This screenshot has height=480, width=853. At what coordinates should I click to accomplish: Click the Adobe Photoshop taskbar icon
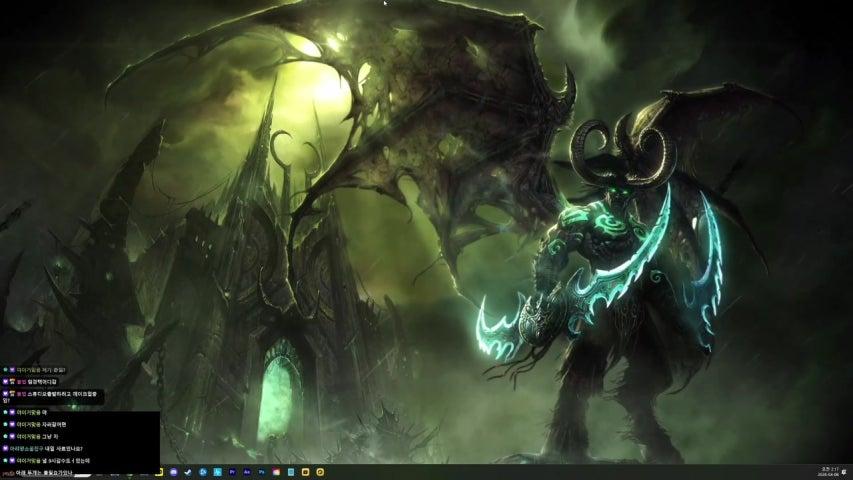[x=261, y=471]
